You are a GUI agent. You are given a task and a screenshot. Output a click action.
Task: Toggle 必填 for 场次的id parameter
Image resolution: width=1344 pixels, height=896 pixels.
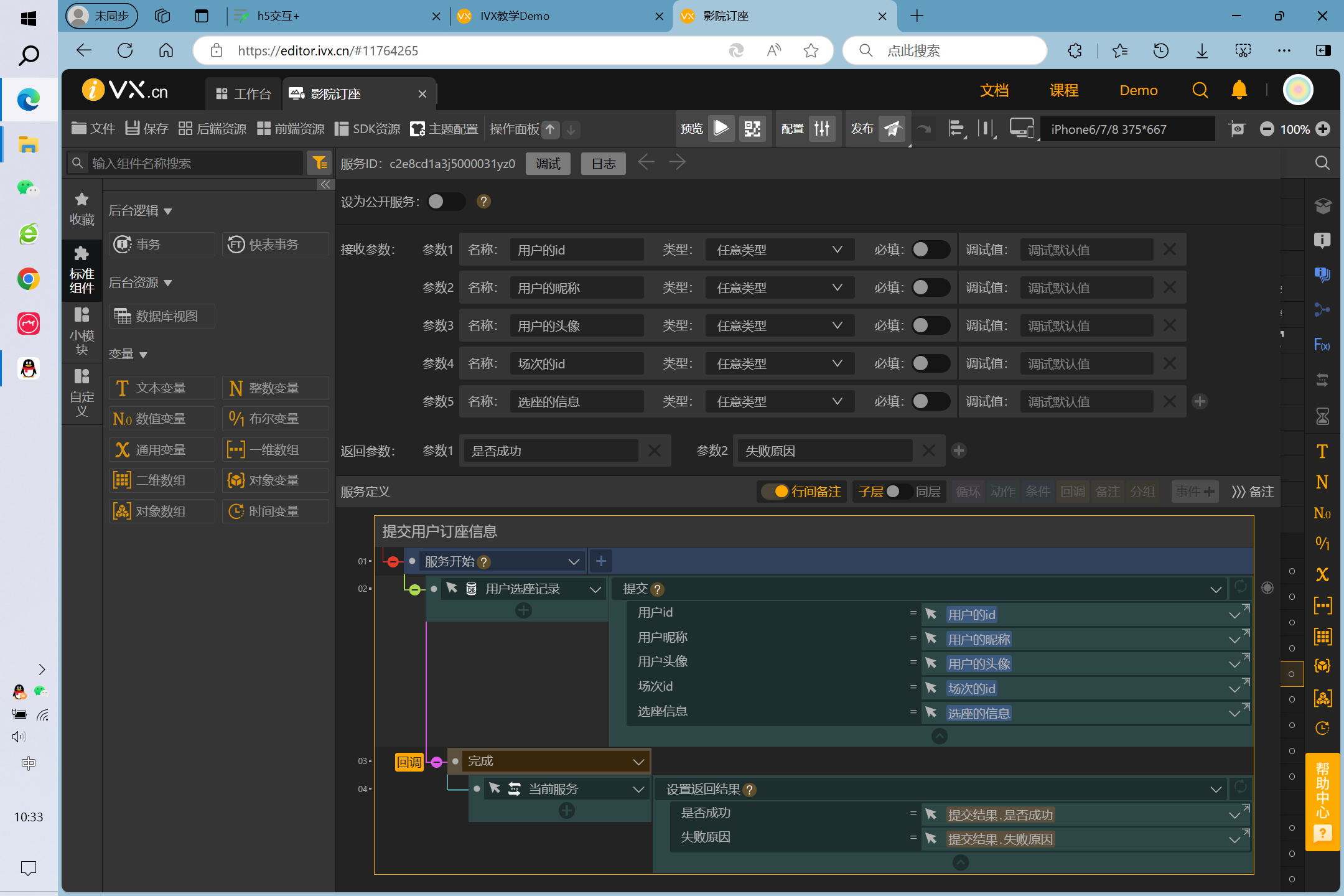tap(930, 363)
